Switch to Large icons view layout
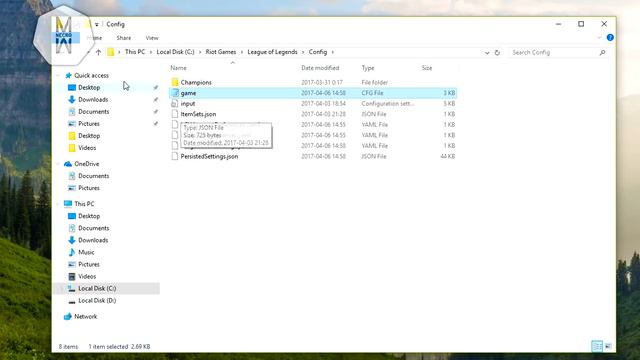The width and height of the screenshot is (640, 360). (x=608, y=346)
